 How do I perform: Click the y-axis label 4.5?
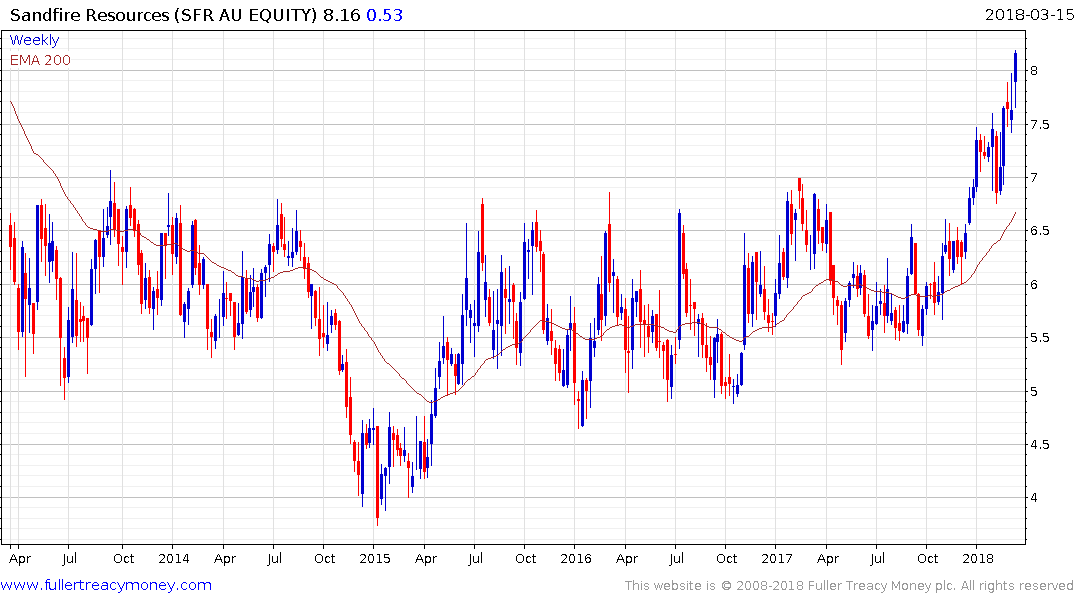[1039, 444]
